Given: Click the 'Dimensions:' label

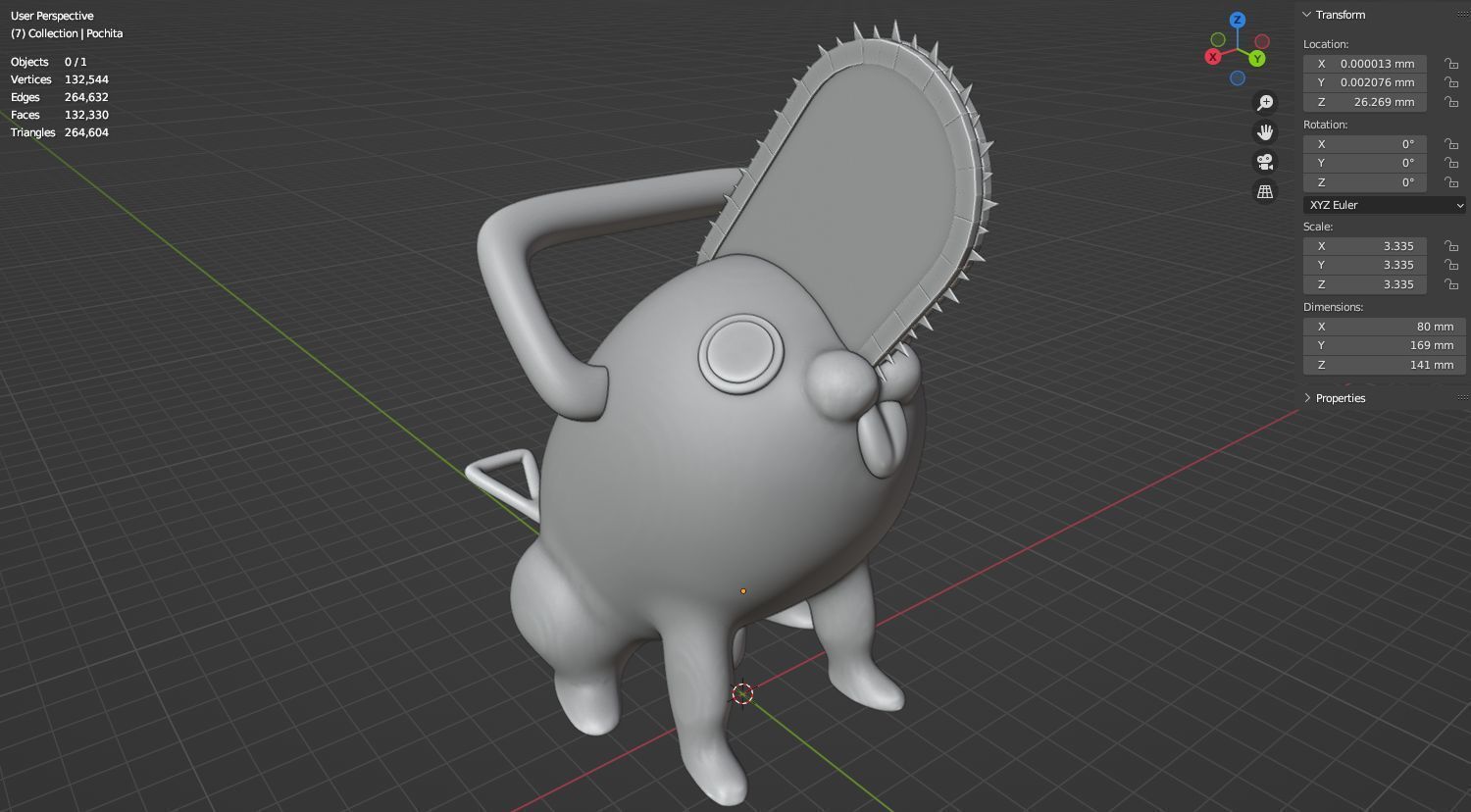Looking at the screenshot, I should [1333, 307].
